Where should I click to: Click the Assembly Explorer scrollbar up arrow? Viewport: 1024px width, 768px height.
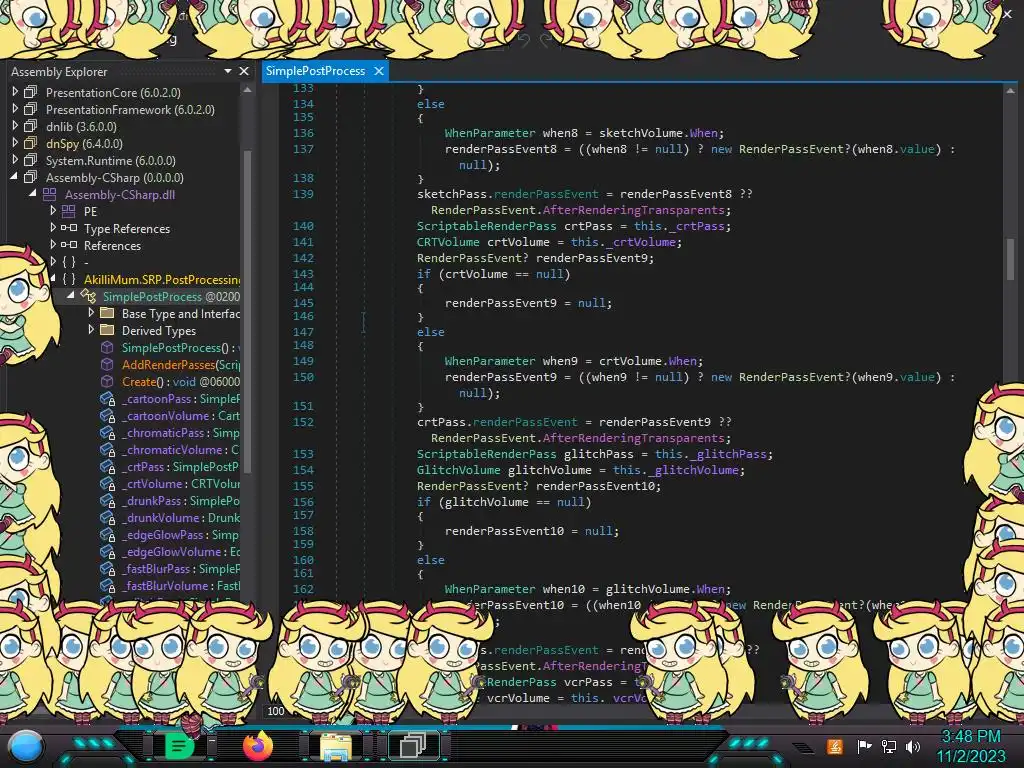point(247,90)
